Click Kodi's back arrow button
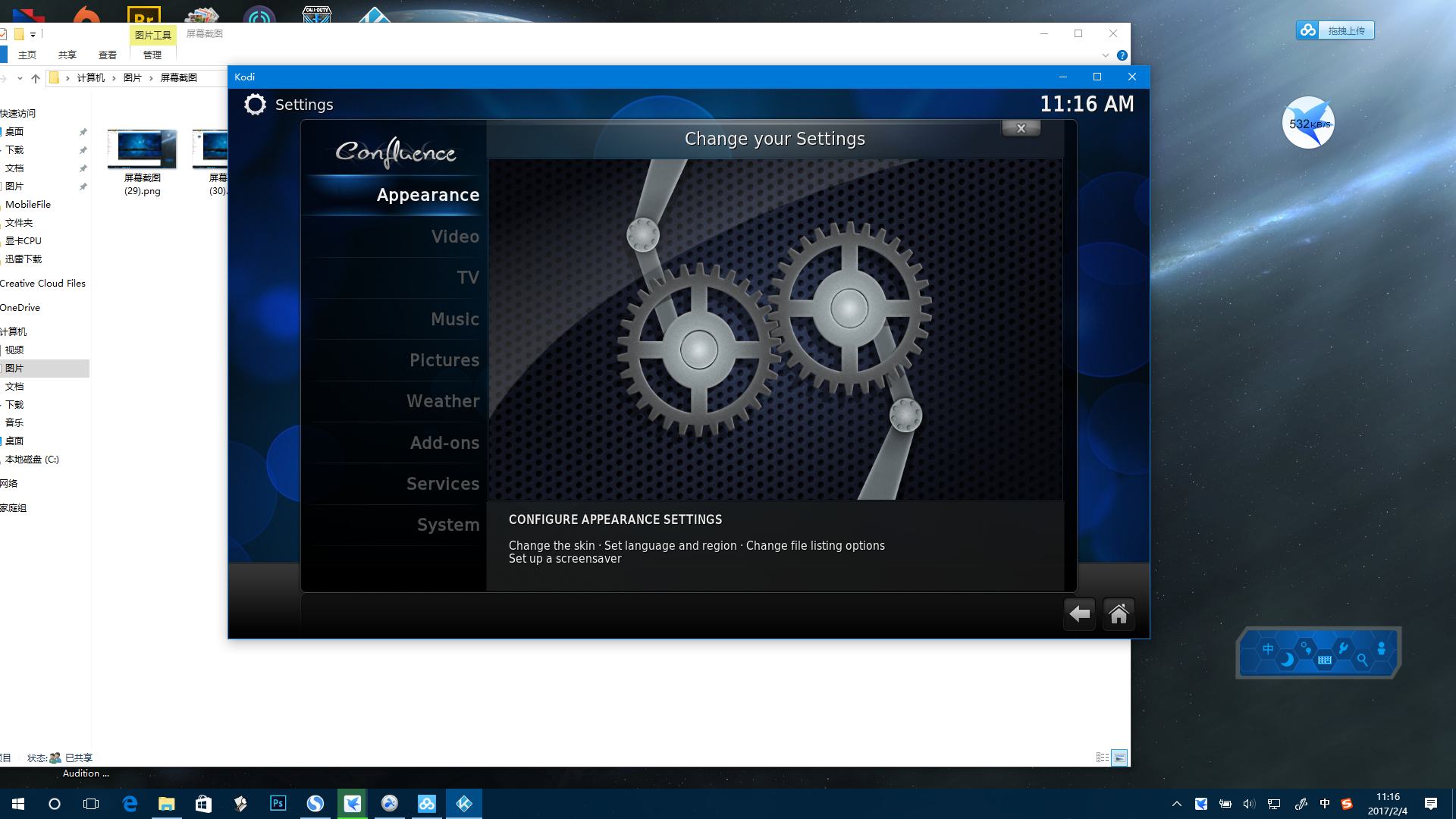Screen dimensions: 1456x819 coord(1079,613)
